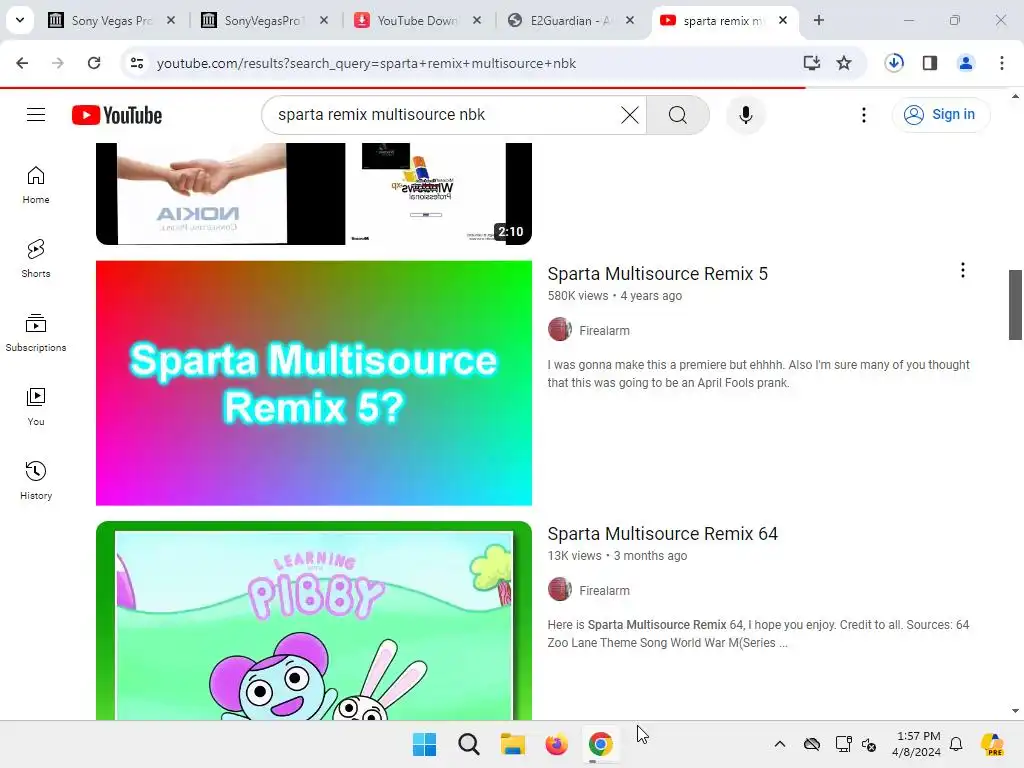This screenshot has height=768, width=1024.
Task: Open Chrome three-dot menu
Action: 1002,63
